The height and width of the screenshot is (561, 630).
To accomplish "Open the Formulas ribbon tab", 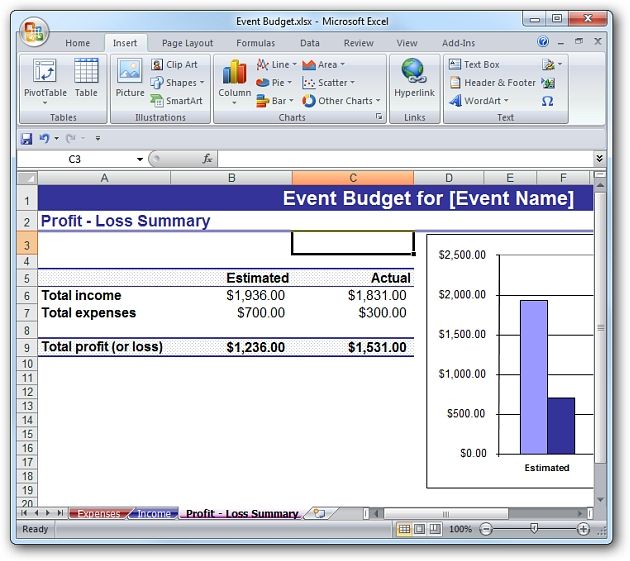I will (x=255, y=43).
